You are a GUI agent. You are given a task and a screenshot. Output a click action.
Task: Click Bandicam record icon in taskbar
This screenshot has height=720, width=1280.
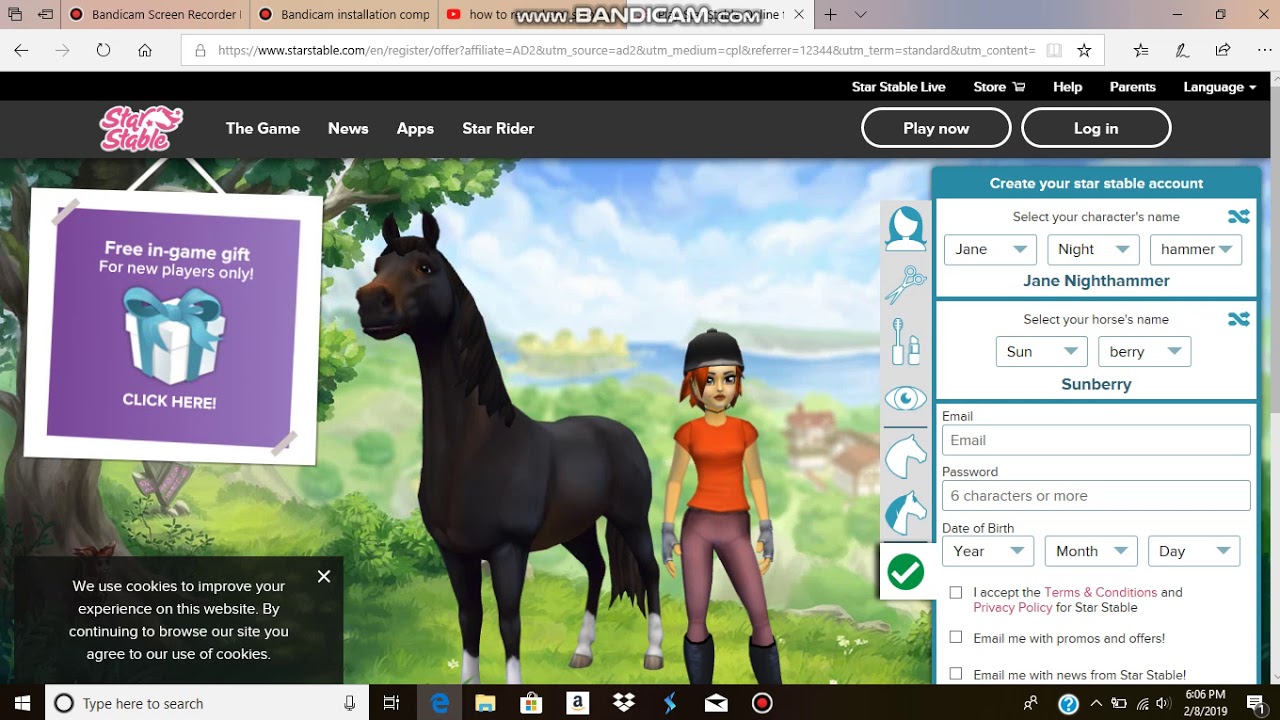pyautogui.click(x=762, y=703)
